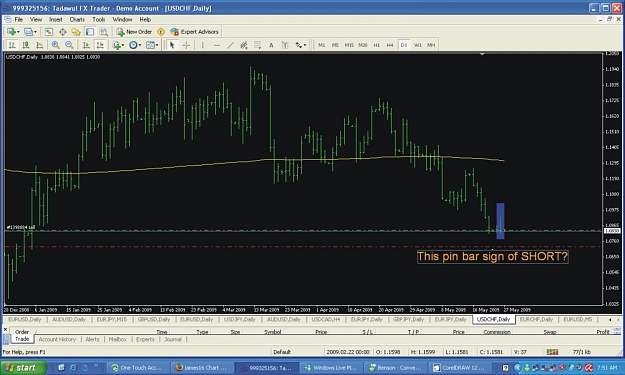Switch chart type to candlesticks
This screenshot has height=375, width=625.
tap(26, 45)
